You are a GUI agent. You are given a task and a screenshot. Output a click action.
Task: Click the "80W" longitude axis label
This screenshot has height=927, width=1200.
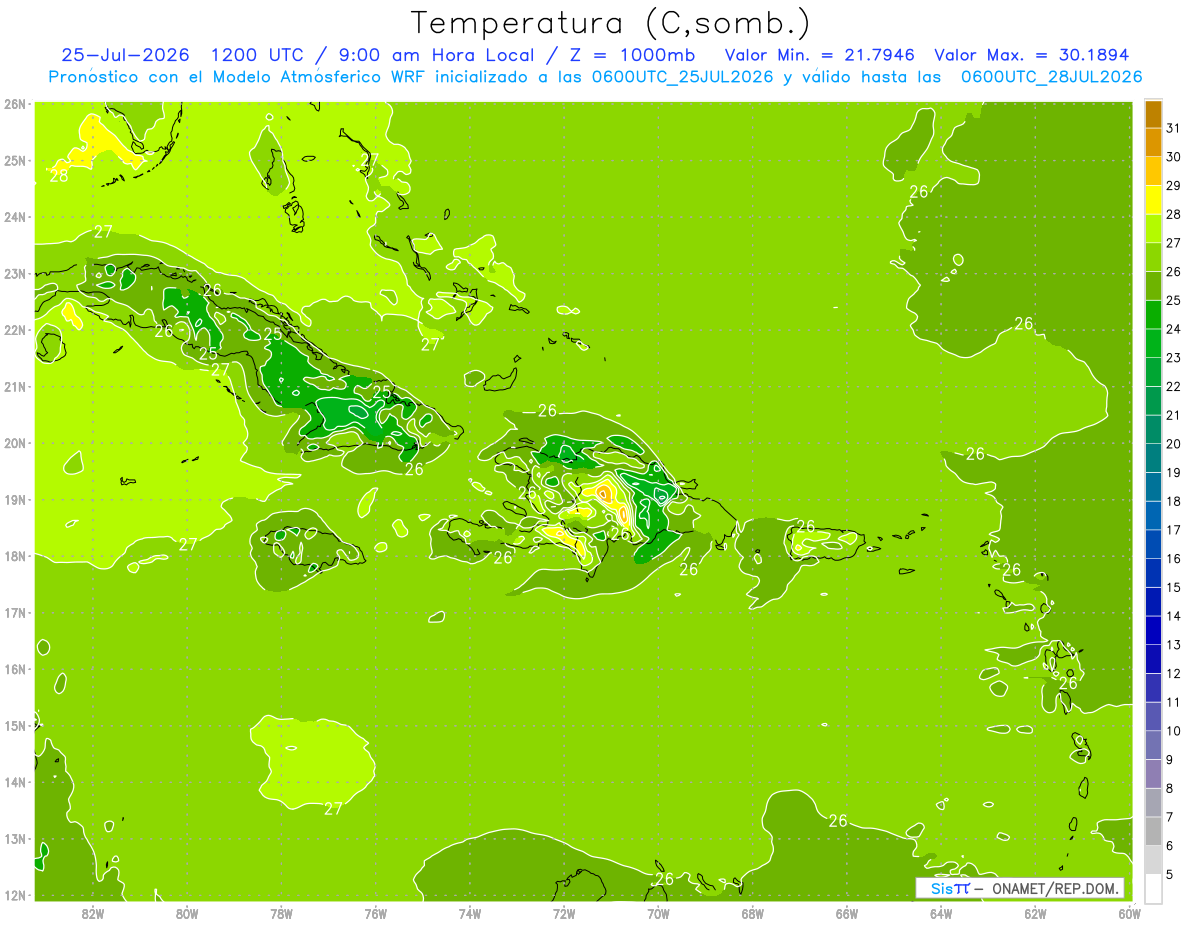coord(187,913)
